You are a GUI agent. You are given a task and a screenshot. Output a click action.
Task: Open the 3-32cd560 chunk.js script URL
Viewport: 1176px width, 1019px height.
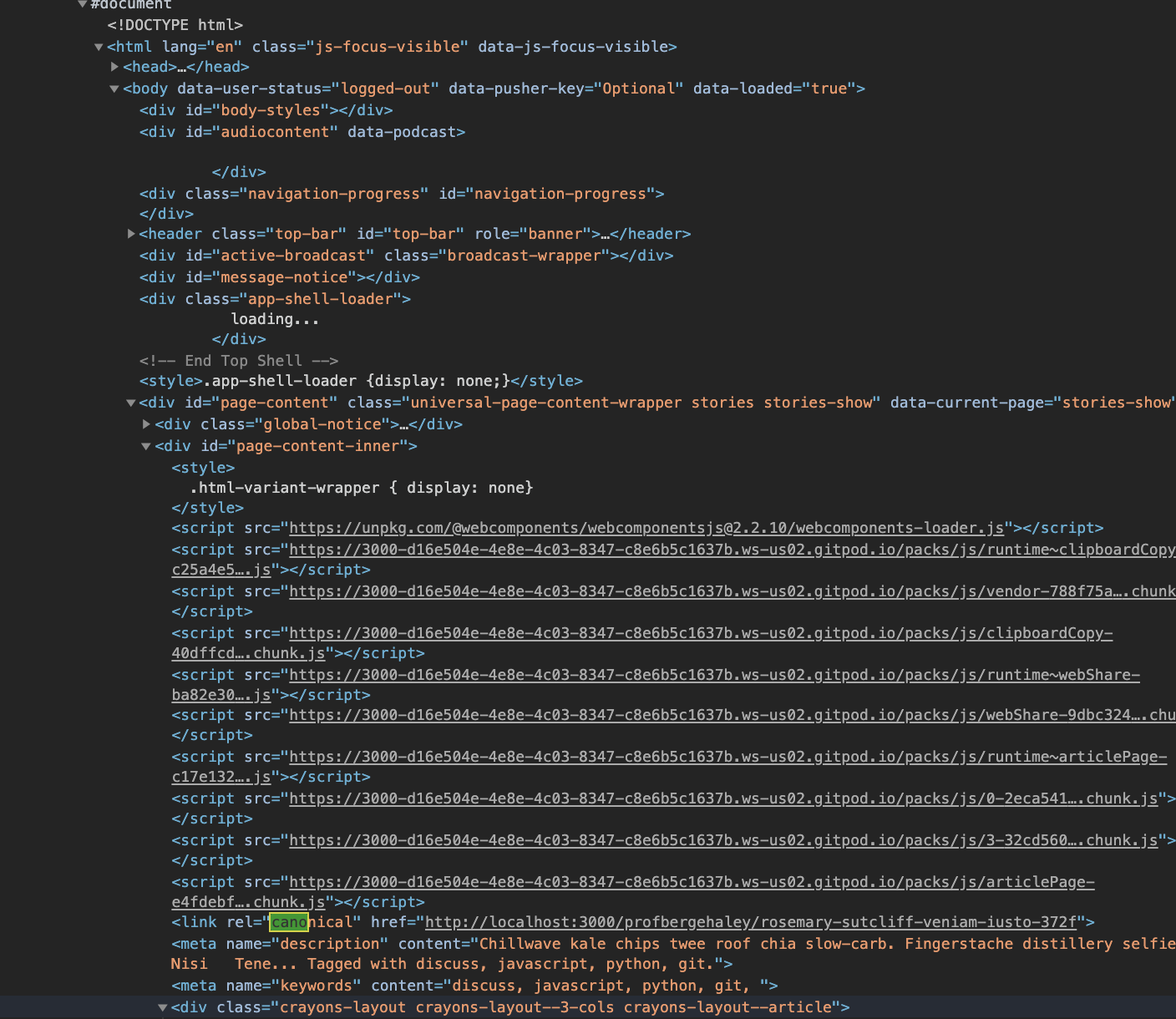click(x=723, y=840)
